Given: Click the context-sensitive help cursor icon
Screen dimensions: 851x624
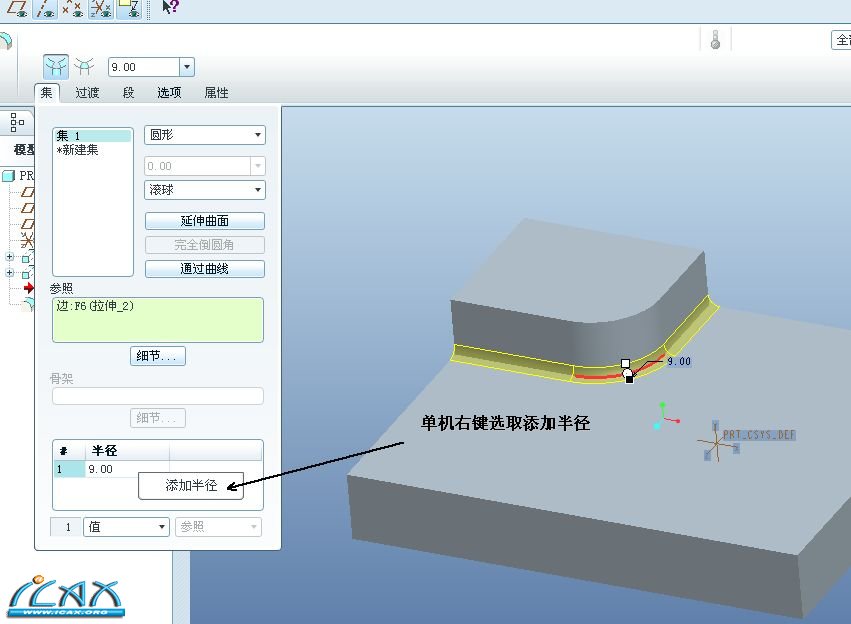Looking at the screenshot, I should click(x=170, y=8).
